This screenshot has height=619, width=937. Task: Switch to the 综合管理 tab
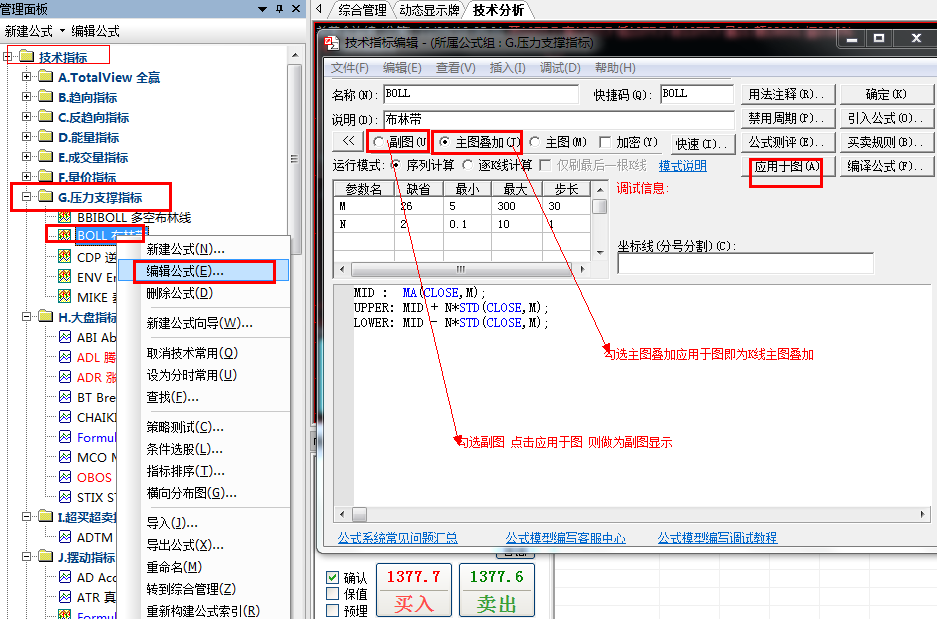tap(363, 10)
